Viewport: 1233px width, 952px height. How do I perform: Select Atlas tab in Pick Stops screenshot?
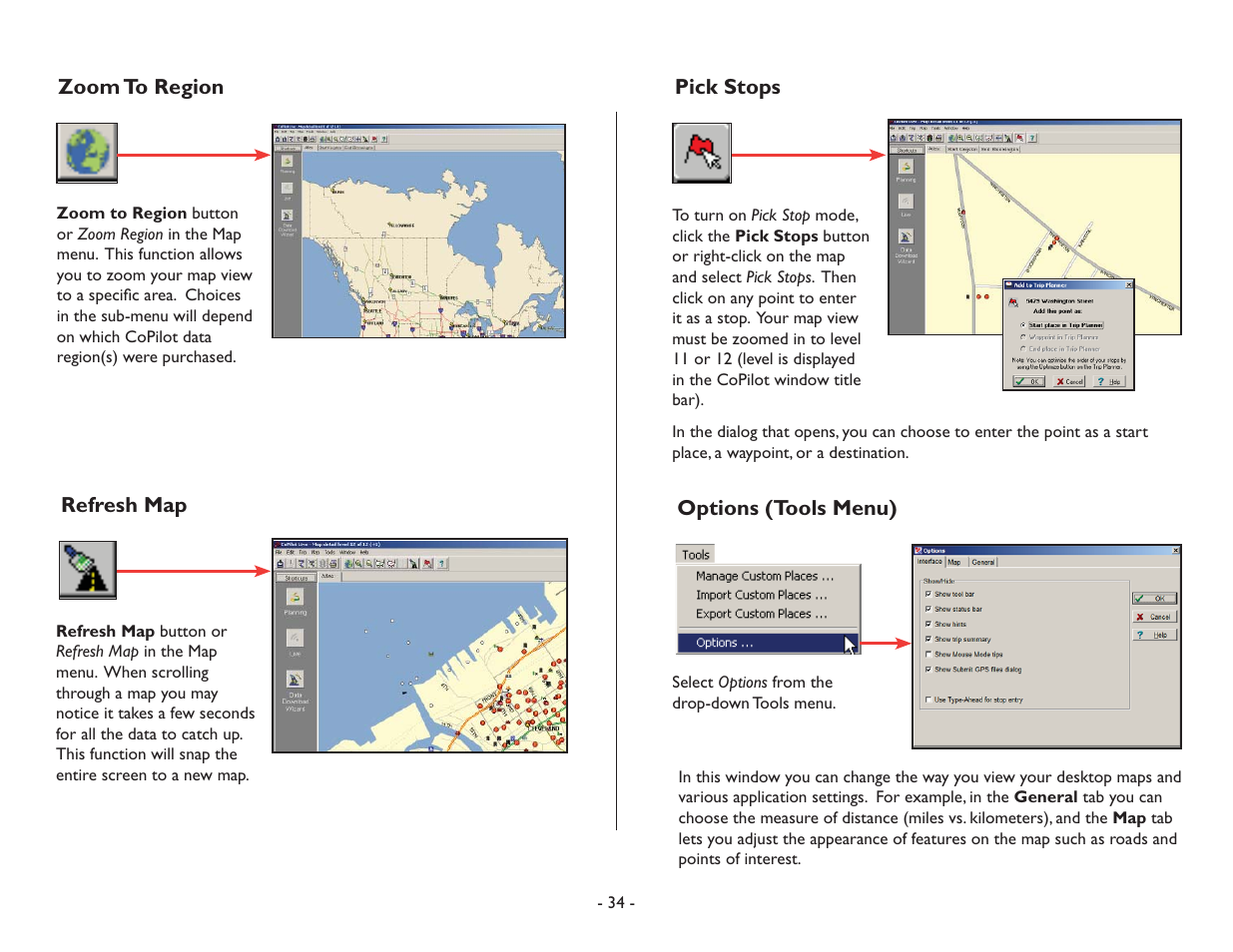934,149
